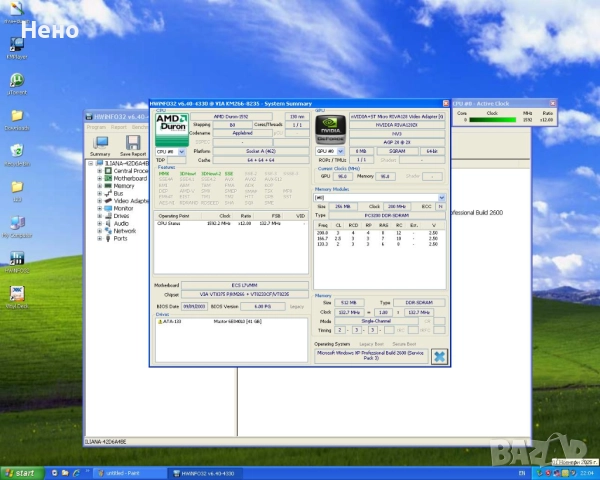
Task: Open the Report menu
Action: click(118, 127)
